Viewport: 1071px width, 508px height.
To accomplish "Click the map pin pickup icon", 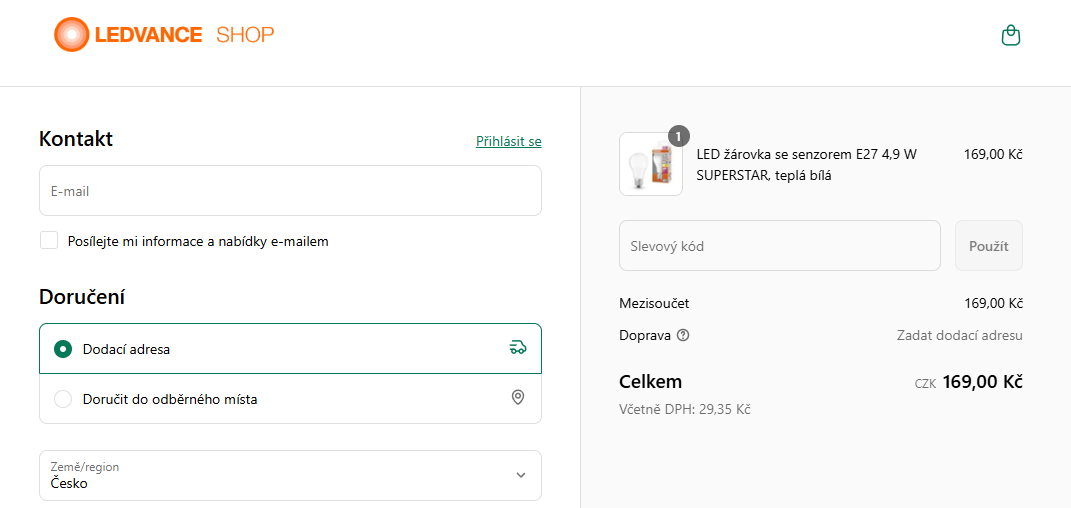I will click(518, 398).
